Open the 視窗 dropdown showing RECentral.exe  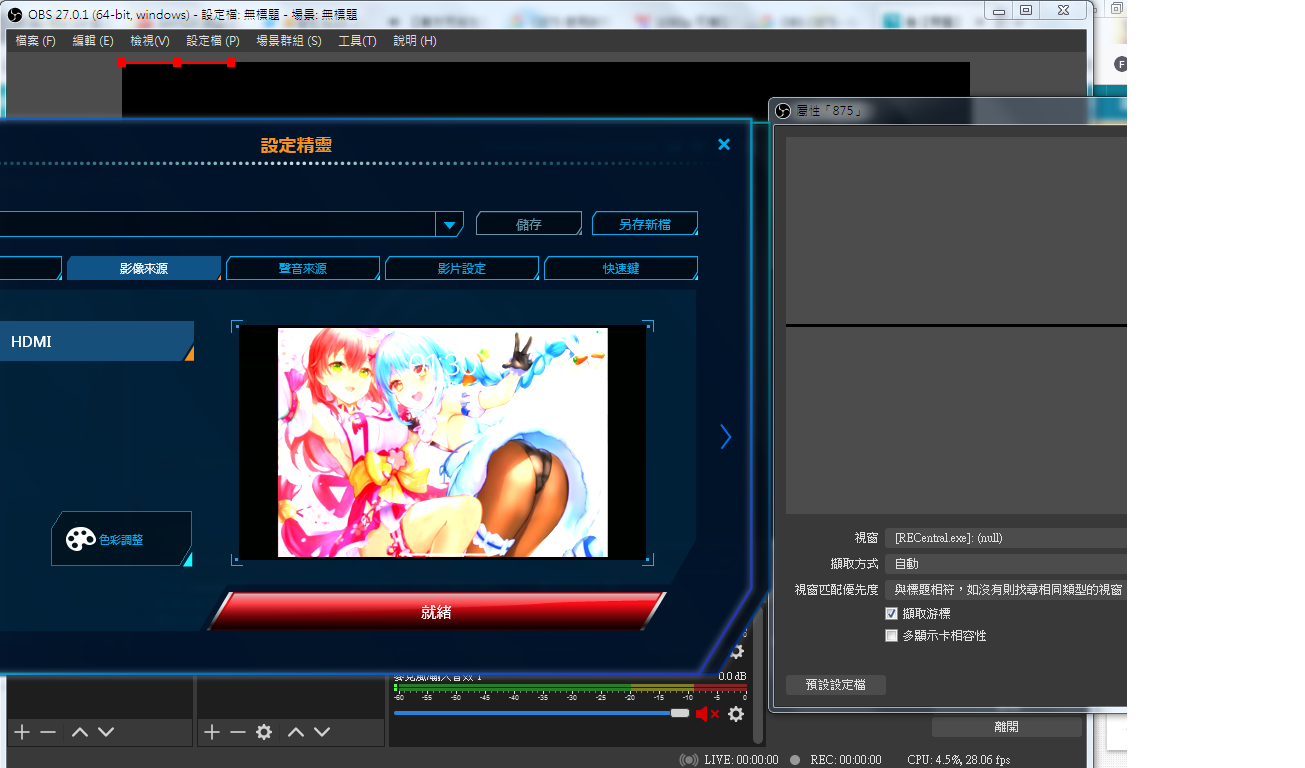(1006, 538)
